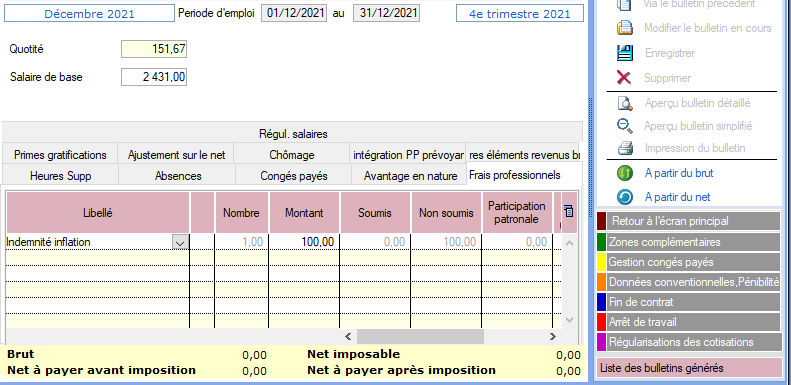
Task: Click the Participation patronale column header
Action: (518, 212)
